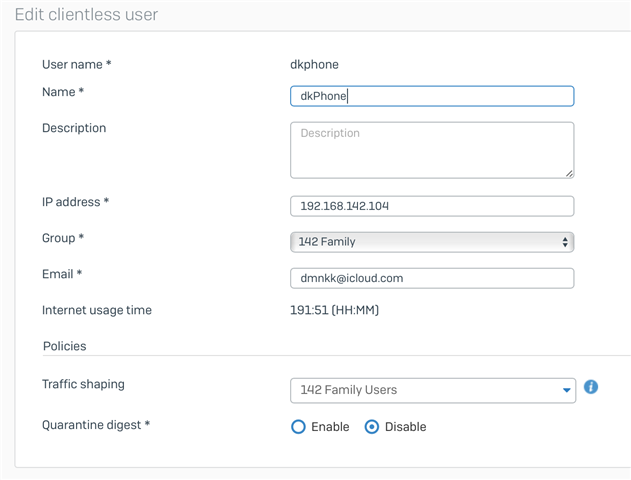Click the Email field with dmnkk@icloud.com

[x=431, y=278]
